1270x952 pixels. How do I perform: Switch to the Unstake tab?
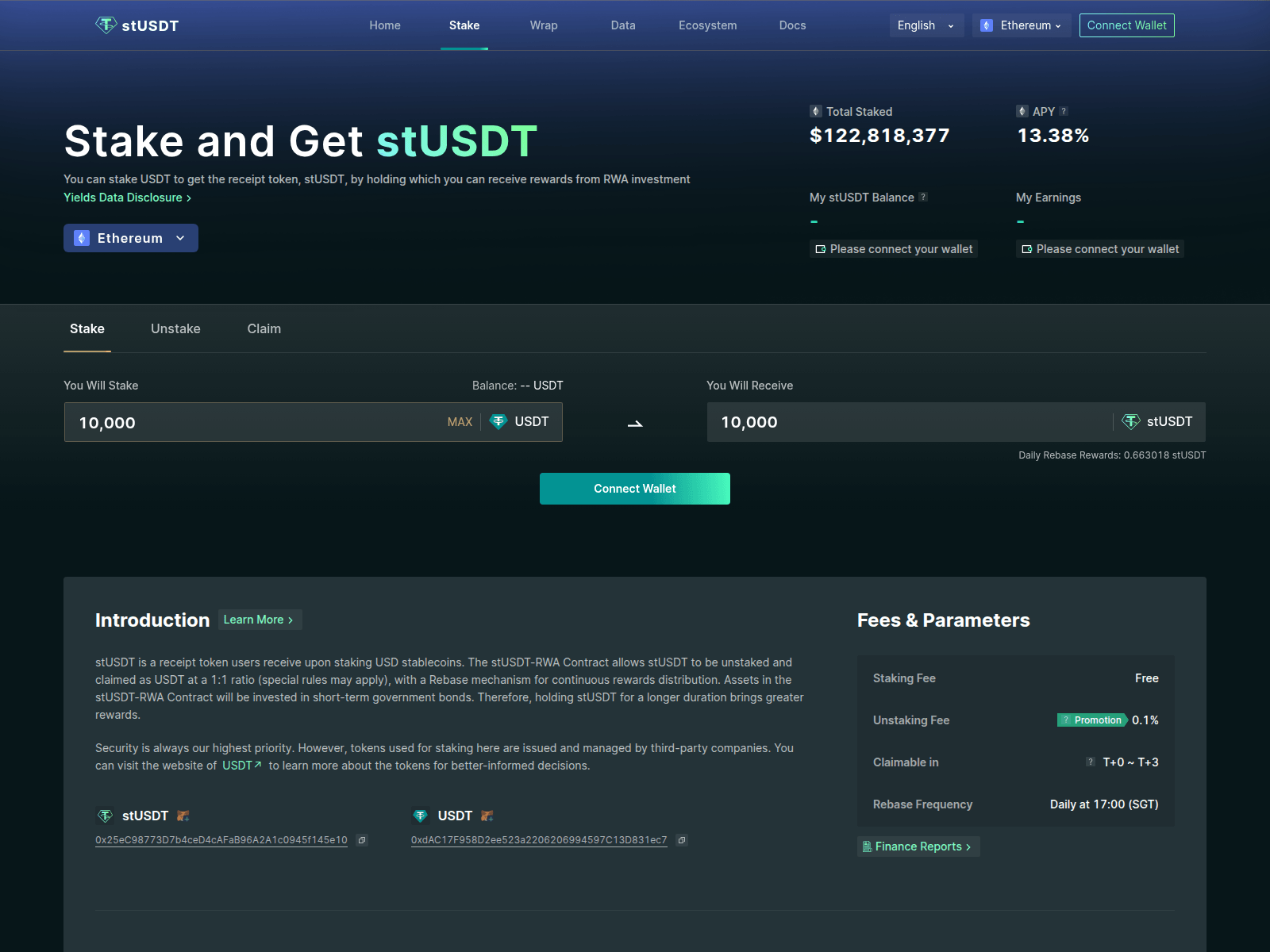point(175,328)
